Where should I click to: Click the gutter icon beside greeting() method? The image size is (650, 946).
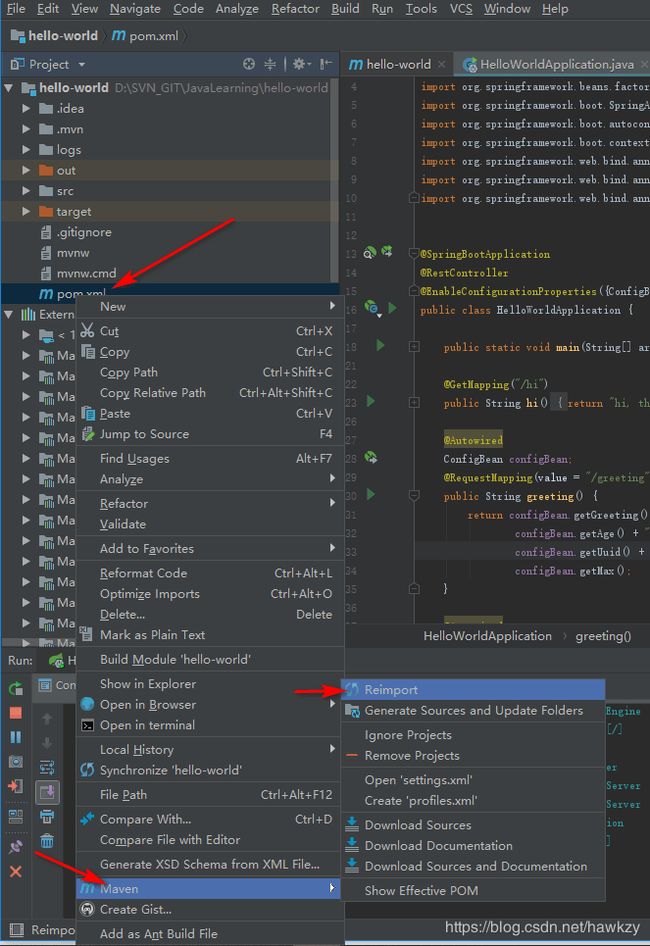tap(371, 495)
